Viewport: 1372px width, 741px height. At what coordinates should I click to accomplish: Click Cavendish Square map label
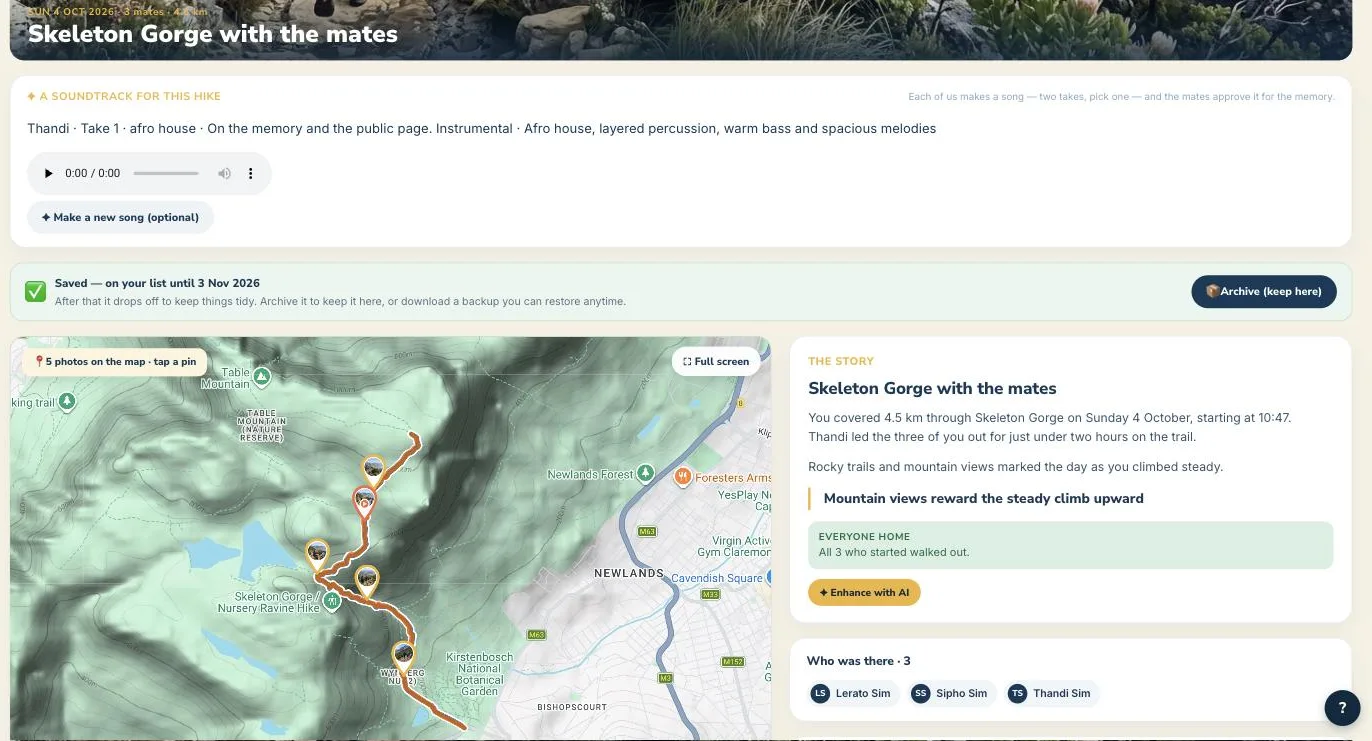pyautogui.click(x=716, y=578)
